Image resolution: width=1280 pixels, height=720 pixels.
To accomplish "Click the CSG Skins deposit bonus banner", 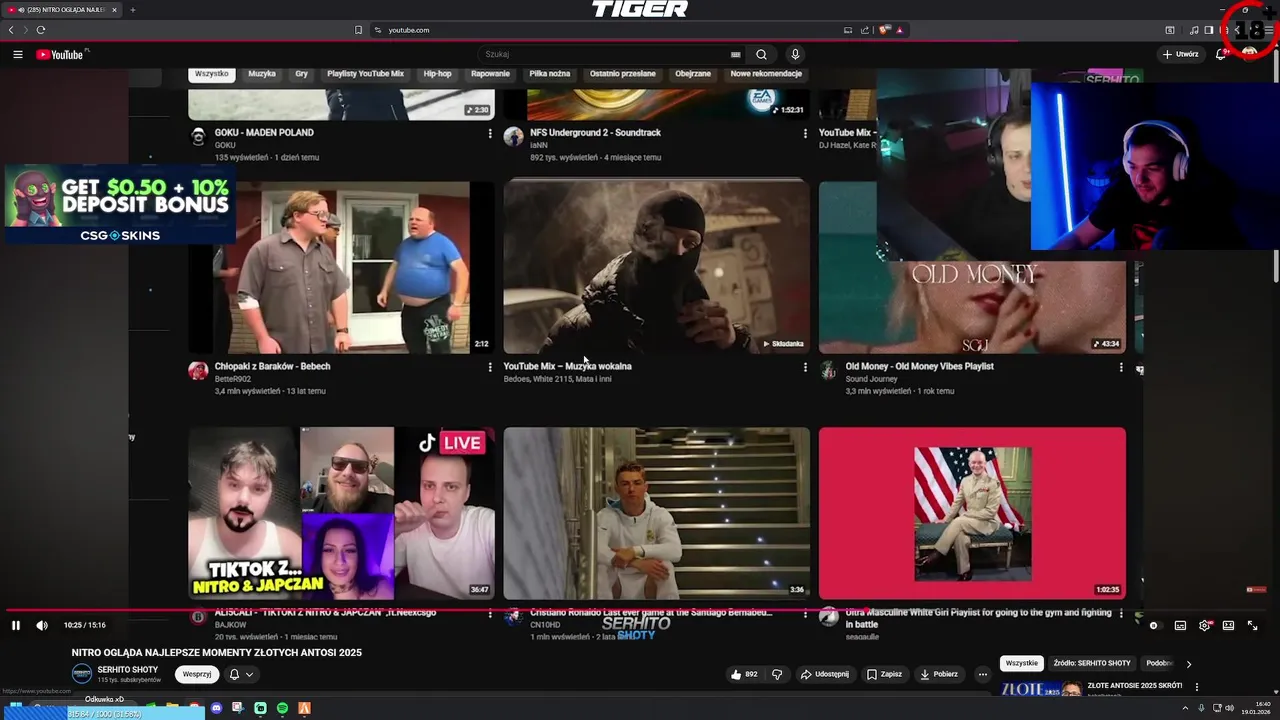I will [119, 206].
